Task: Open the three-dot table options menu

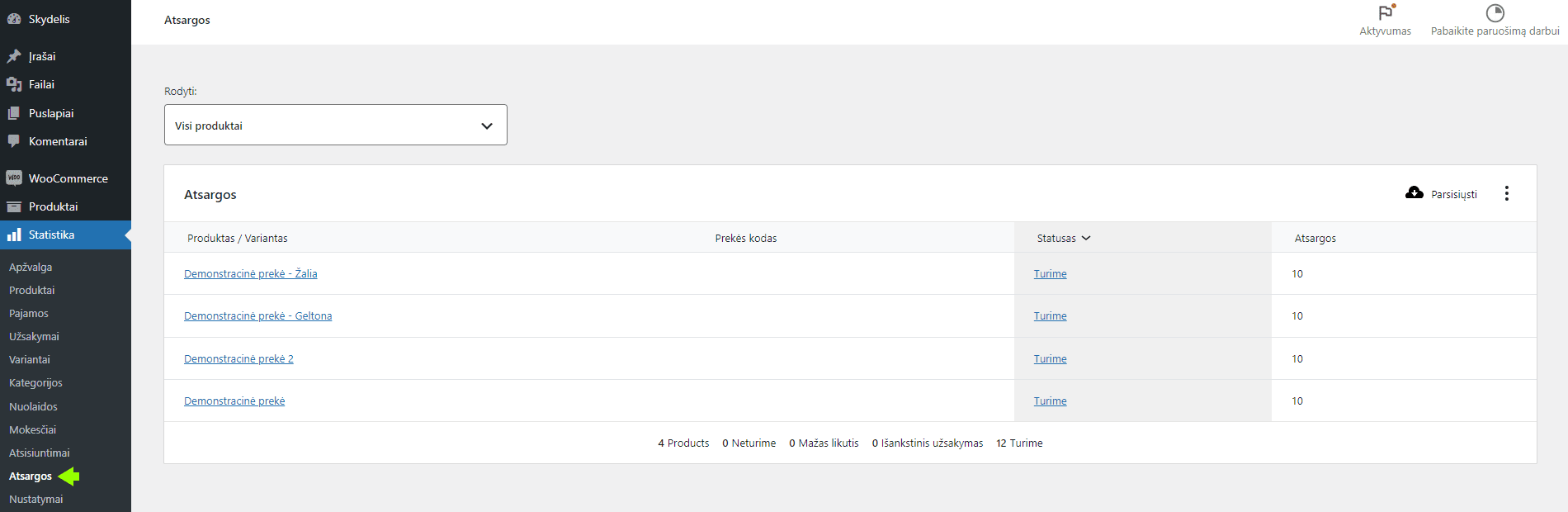Action: 1507,193
